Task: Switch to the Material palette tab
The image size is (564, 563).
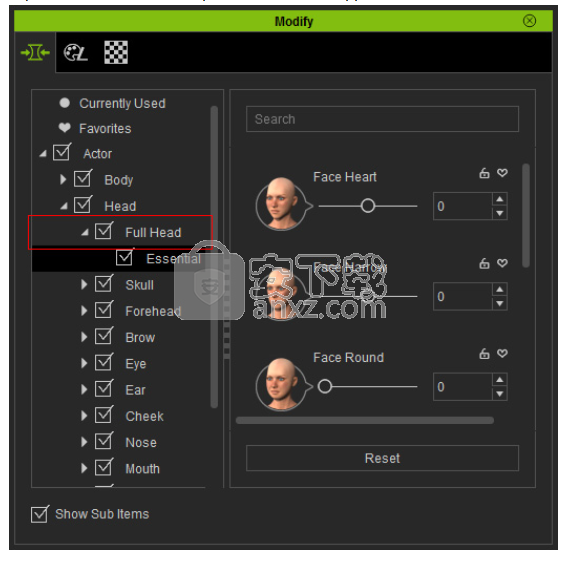Action: (75, 53)
